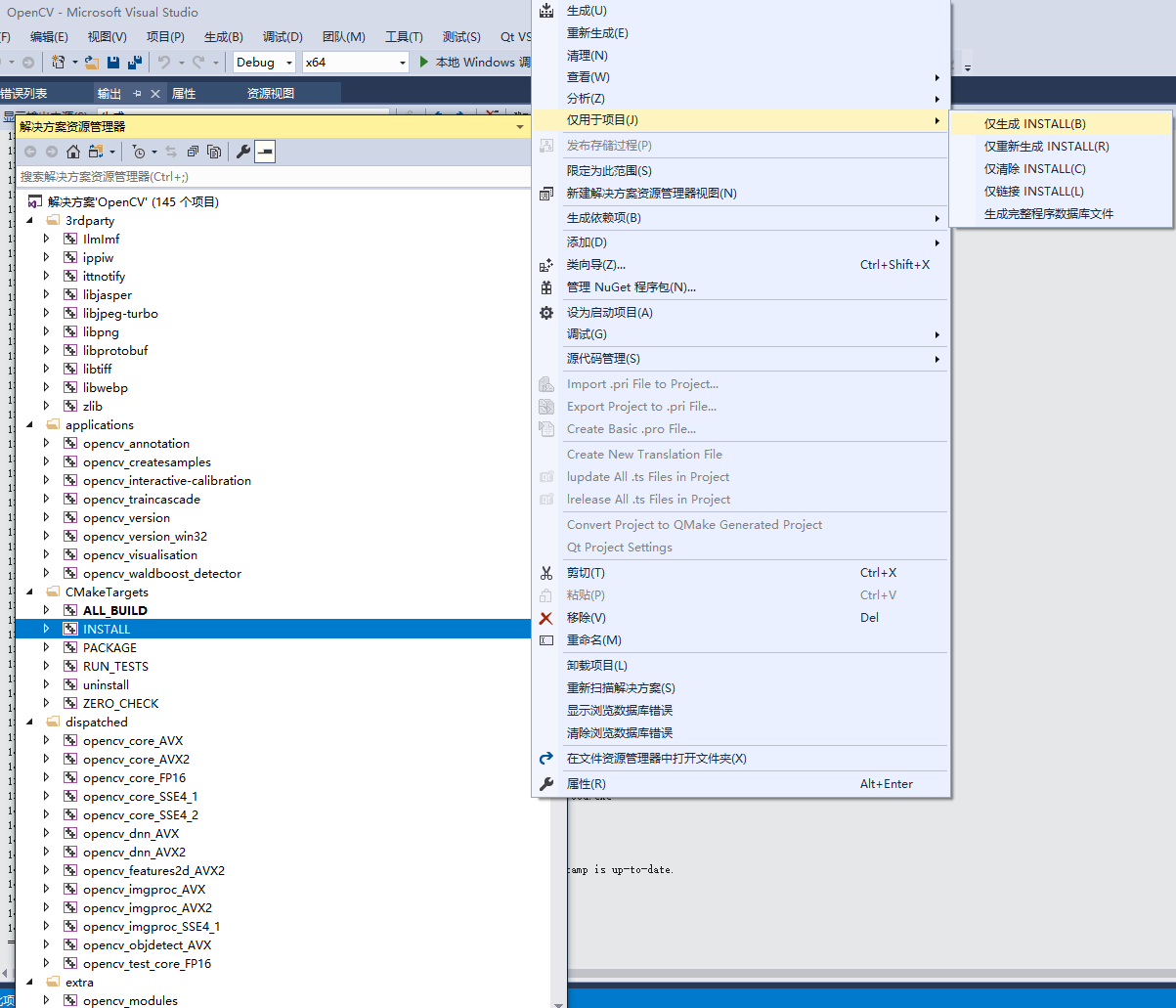Click the Redo toolbar icon
Image resolution: width=1176 pixels, height=1008 pixels.
199,63
